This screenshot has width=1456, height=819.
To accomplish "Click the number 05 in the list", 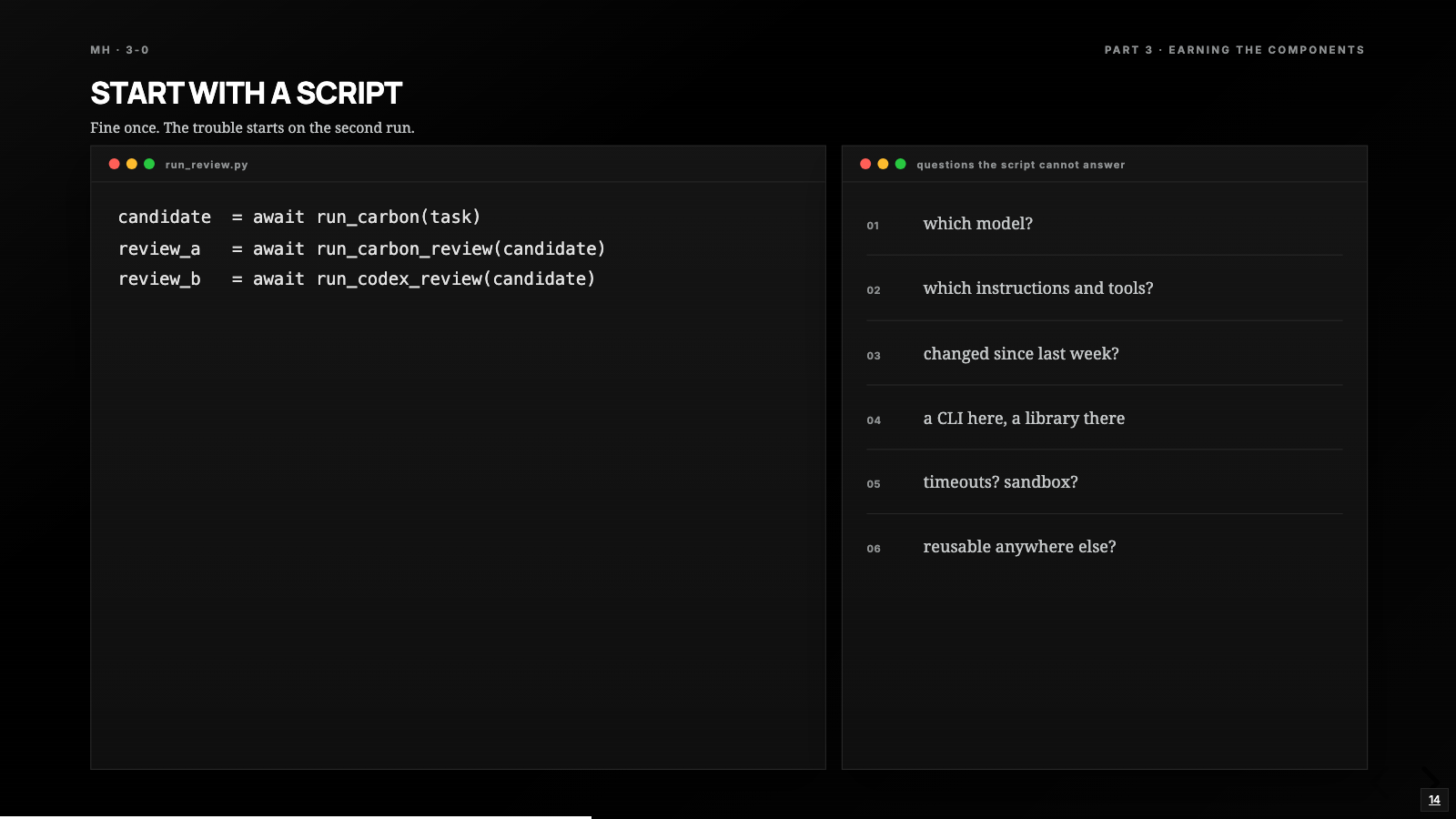I will coord(874,484).
